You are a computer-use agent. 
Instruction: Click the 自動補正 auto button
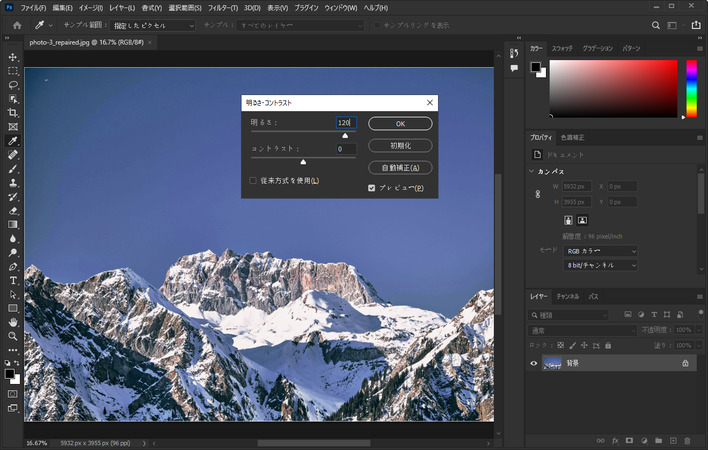click(400, 168)
